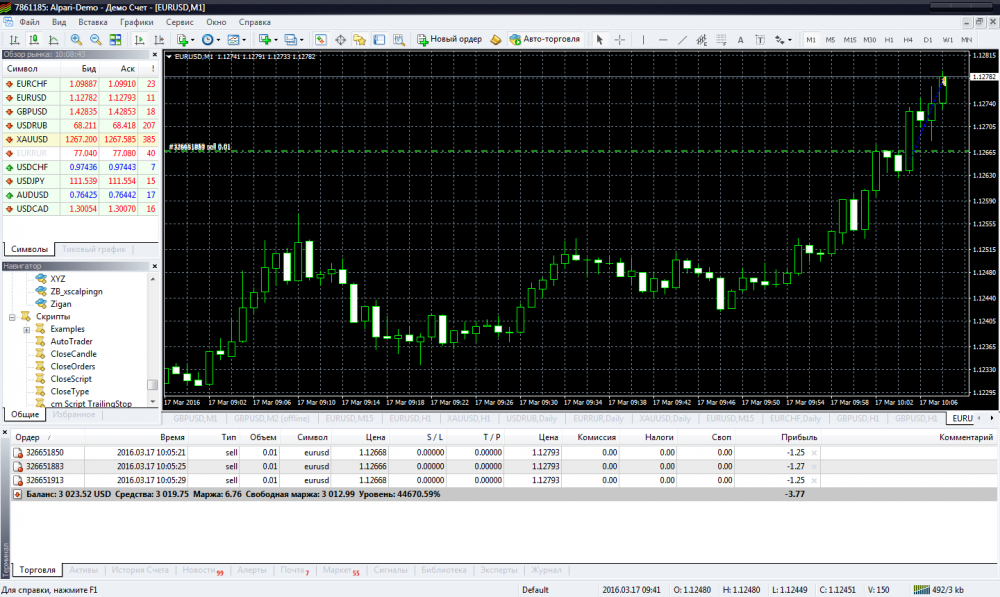The image size is (1000, 597).
Task: Sort orders by Прибыль column header
Action: pos(799,438)
